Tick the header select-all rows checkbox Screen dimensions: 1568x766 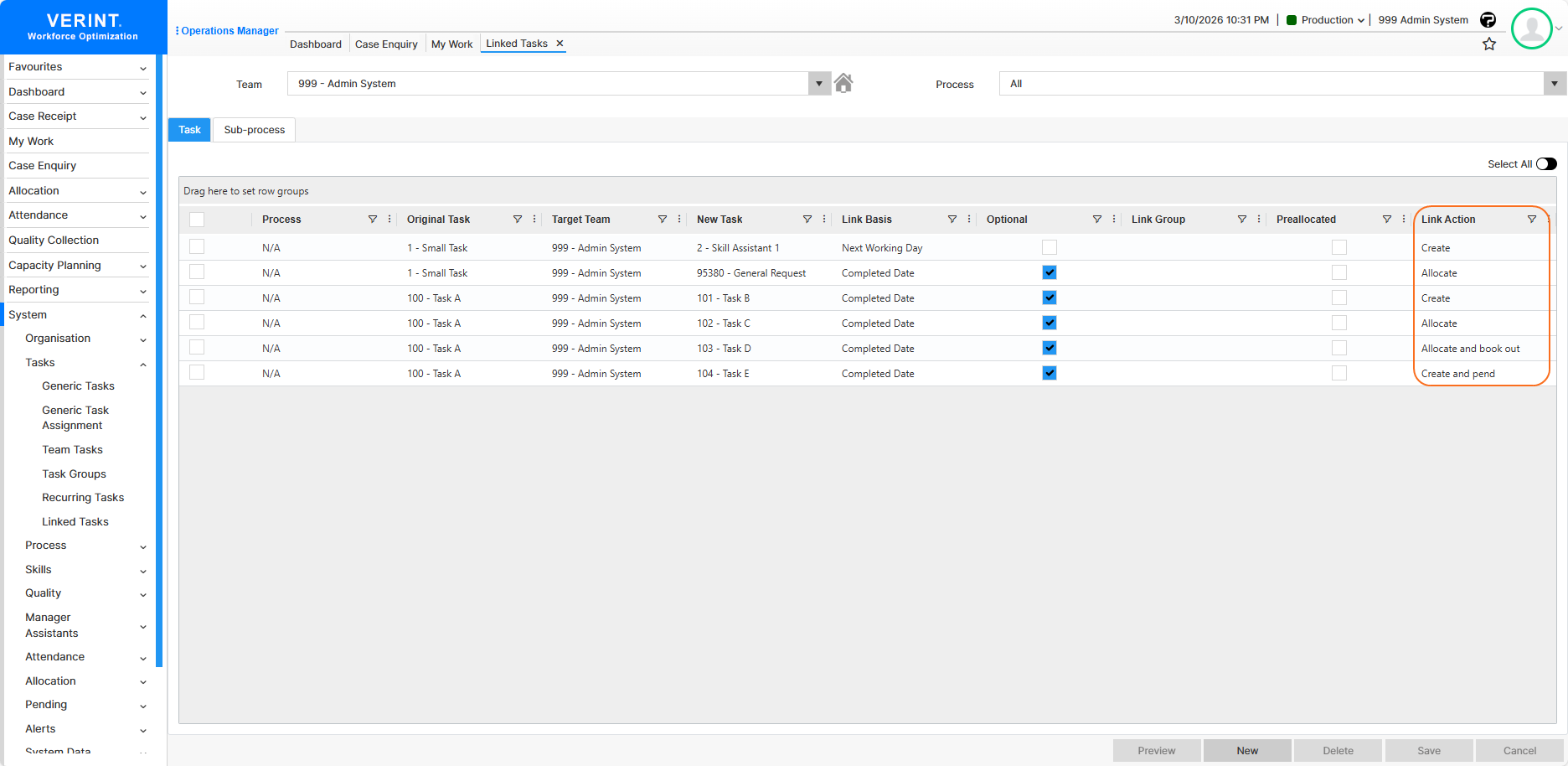pos(197,220)
